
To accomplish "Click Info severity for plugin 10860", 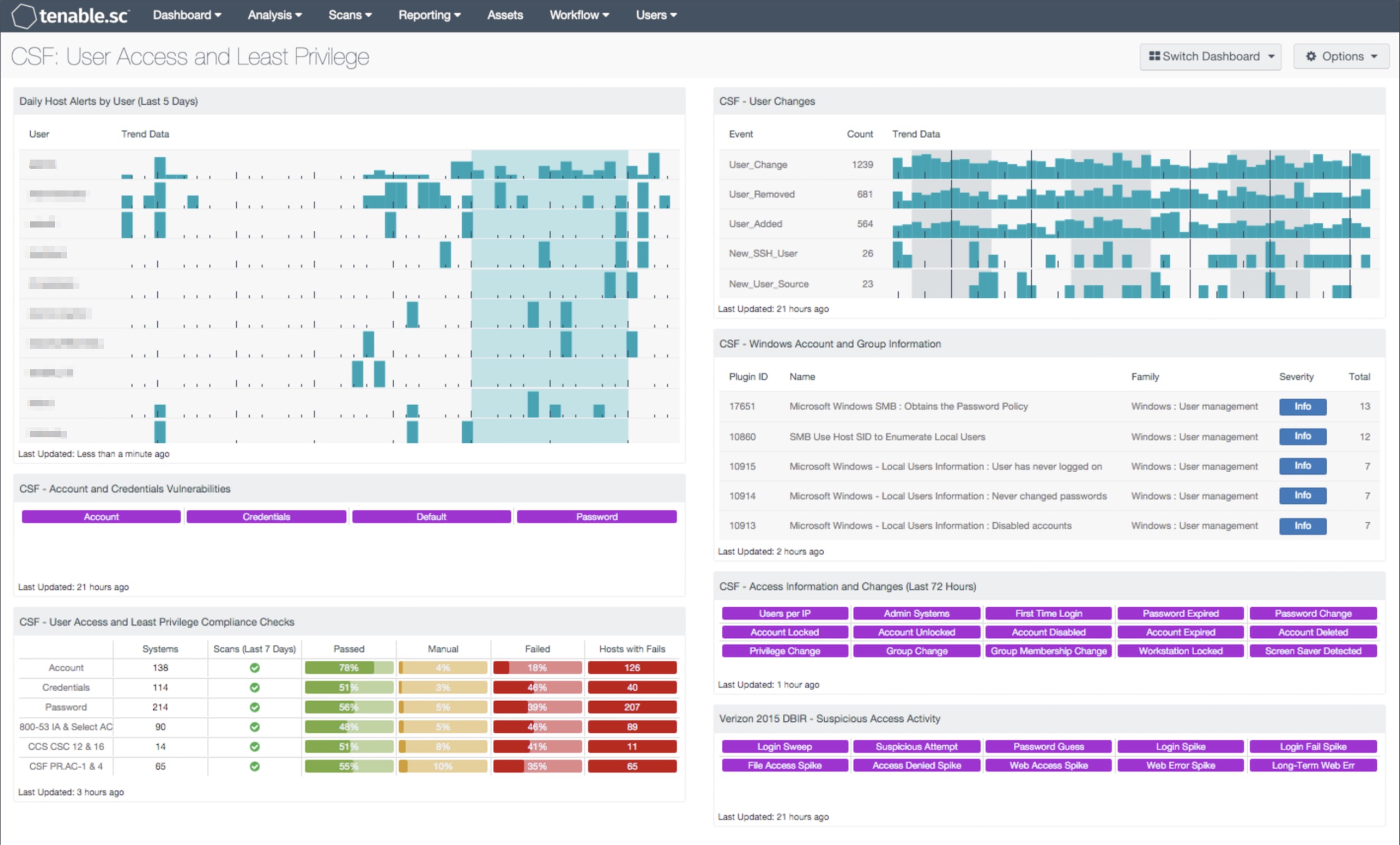I will (x=1303, y=436).
